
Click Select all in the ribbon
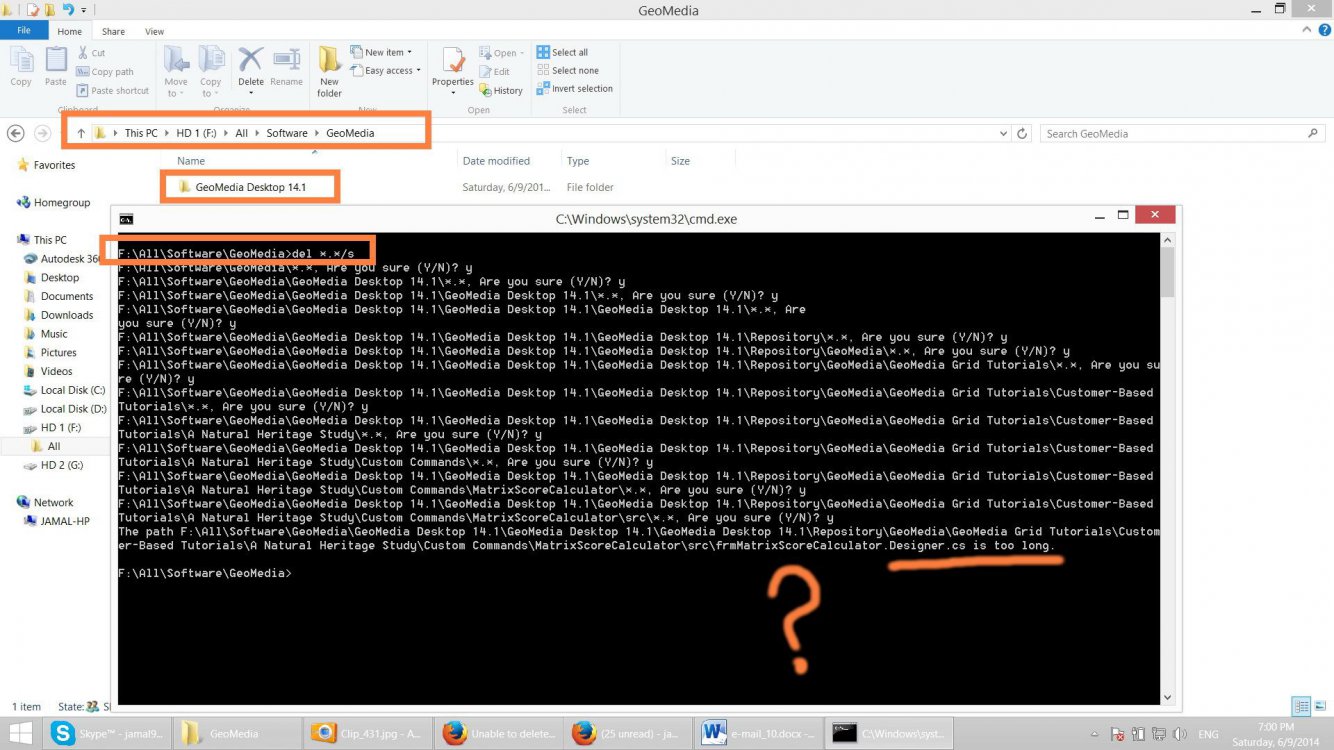pyautogui.click(x=562, y=52)
